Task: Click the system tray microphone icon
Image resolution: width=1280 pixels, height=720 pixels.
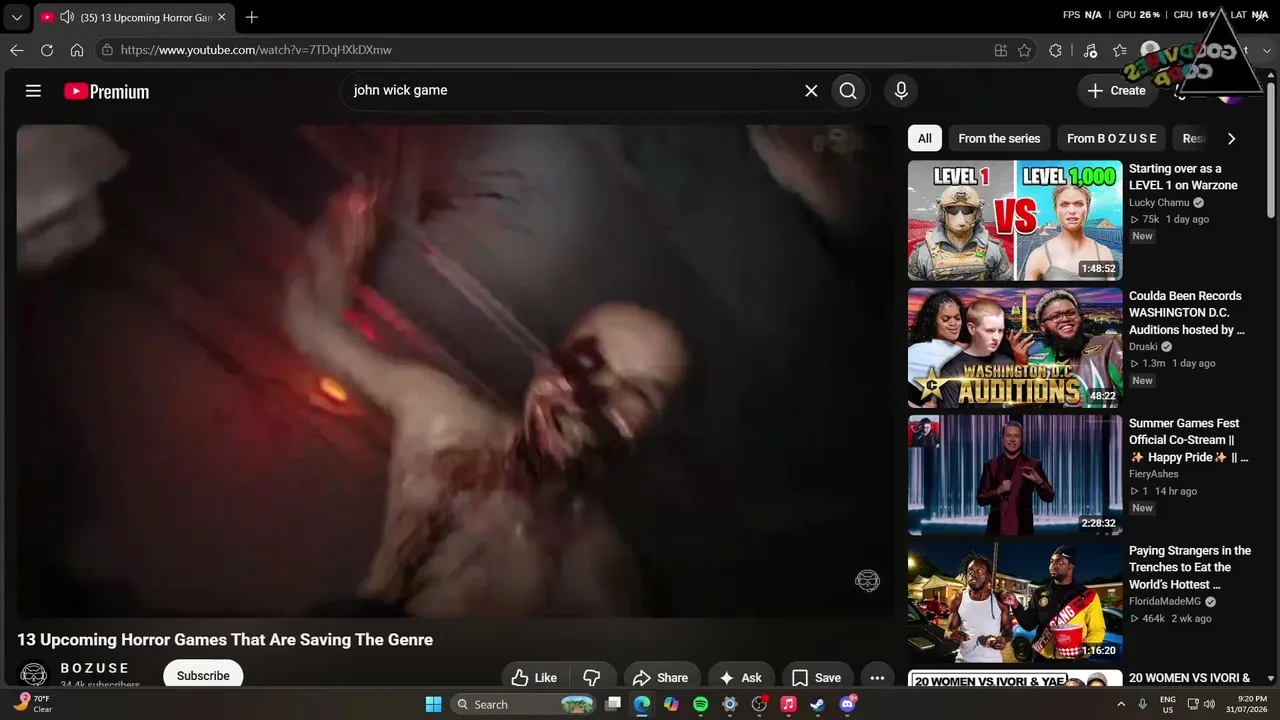Action: 1142,704
